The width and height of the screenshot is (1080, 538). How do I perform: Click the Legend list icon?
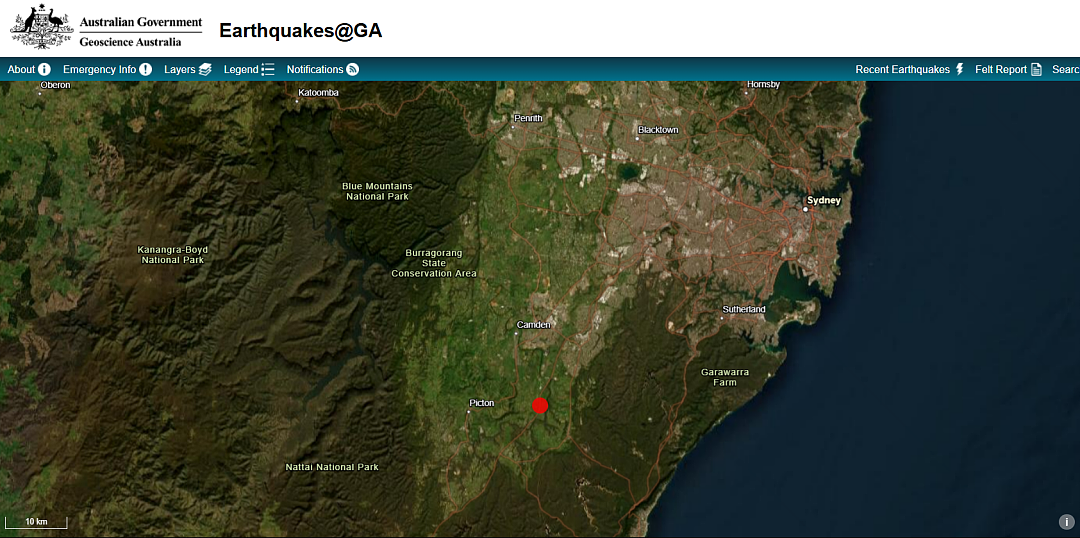tap(268, 70)
